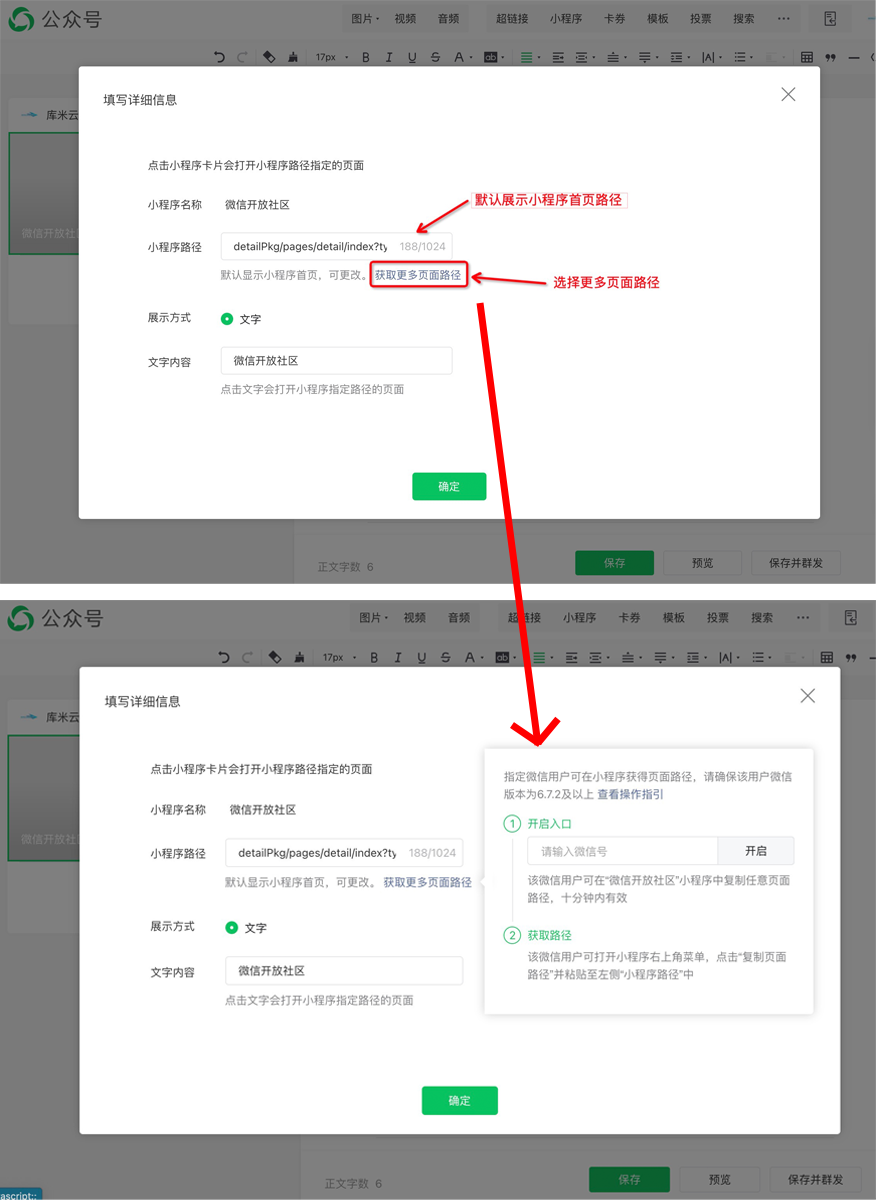Click the 文字内容 field in the upper dialog
This screenshot has height=1200, width=876.
click(336, 361)
